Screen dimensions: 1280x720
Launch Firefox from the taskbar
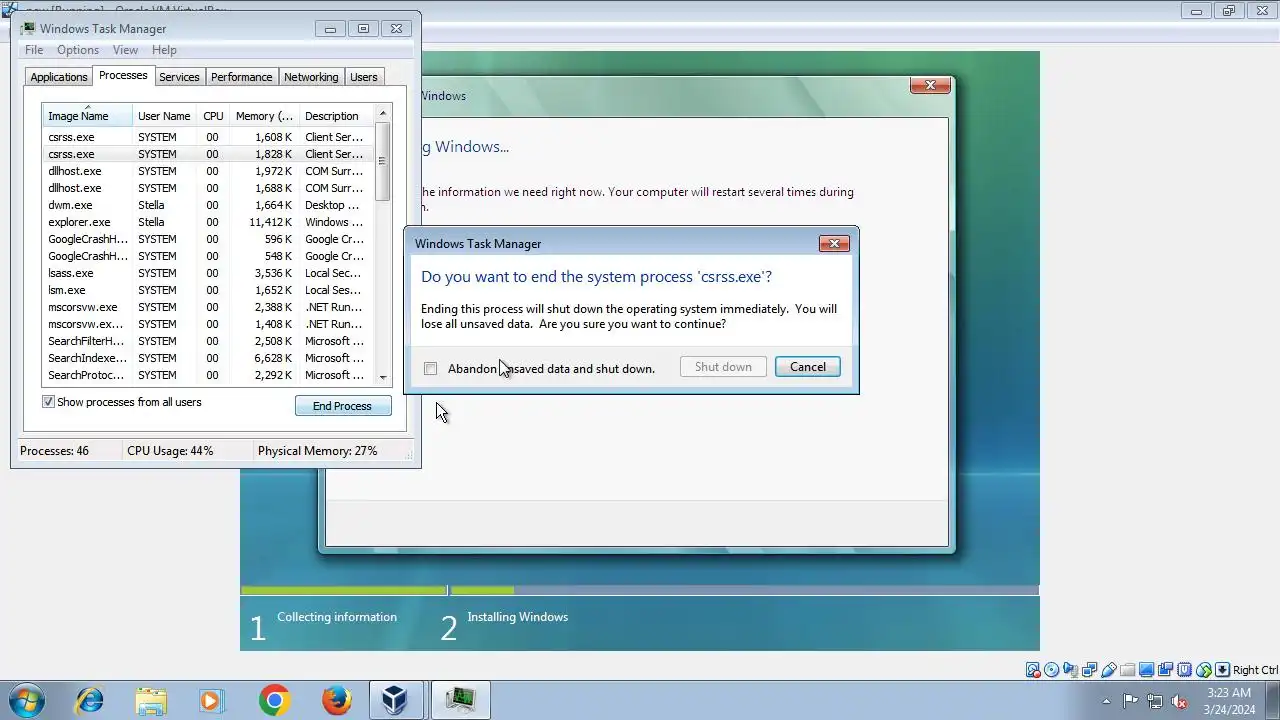tap(336, 700)
